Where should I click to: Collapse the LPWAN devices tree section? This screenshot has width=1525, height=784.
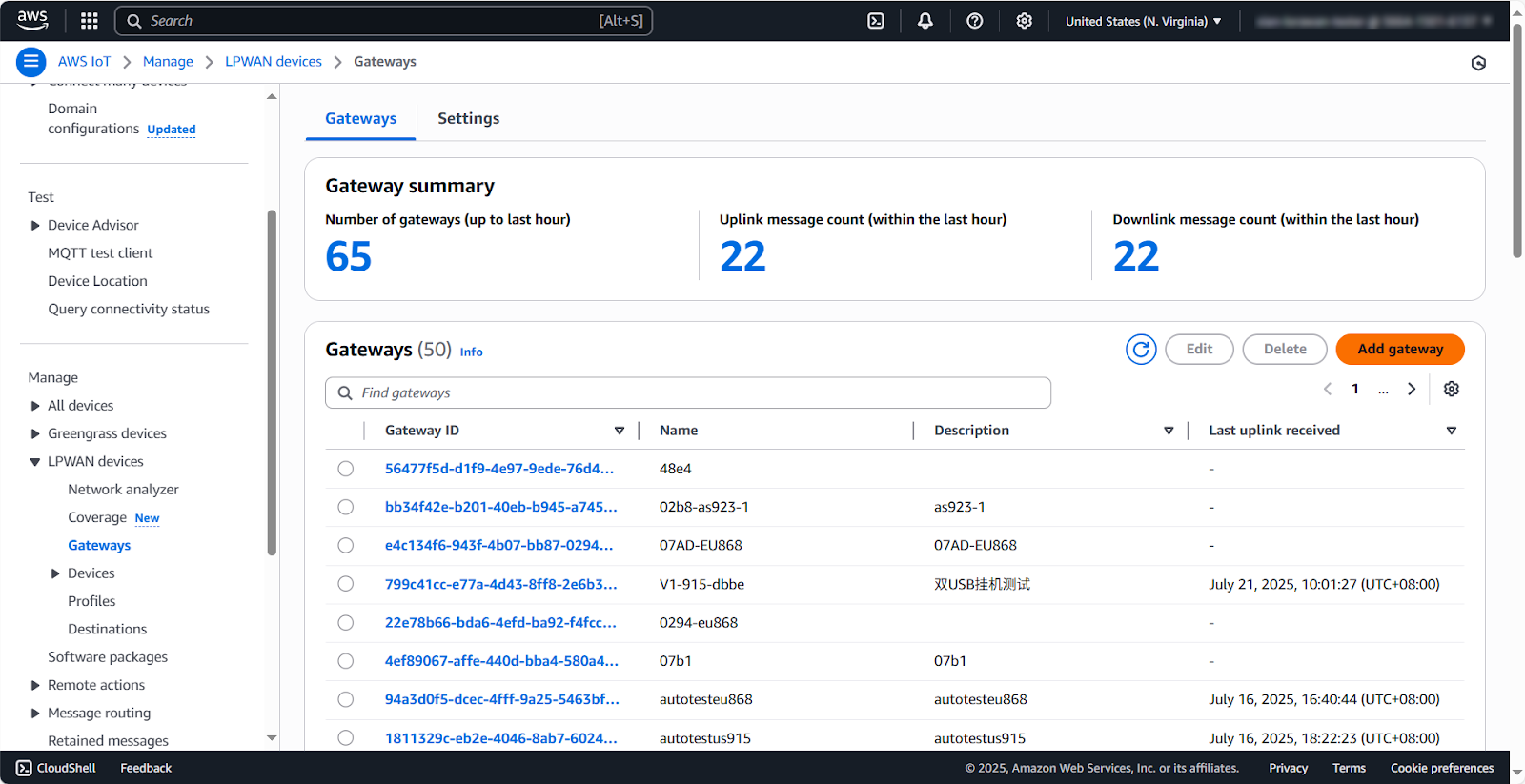(x=35, y=462)
